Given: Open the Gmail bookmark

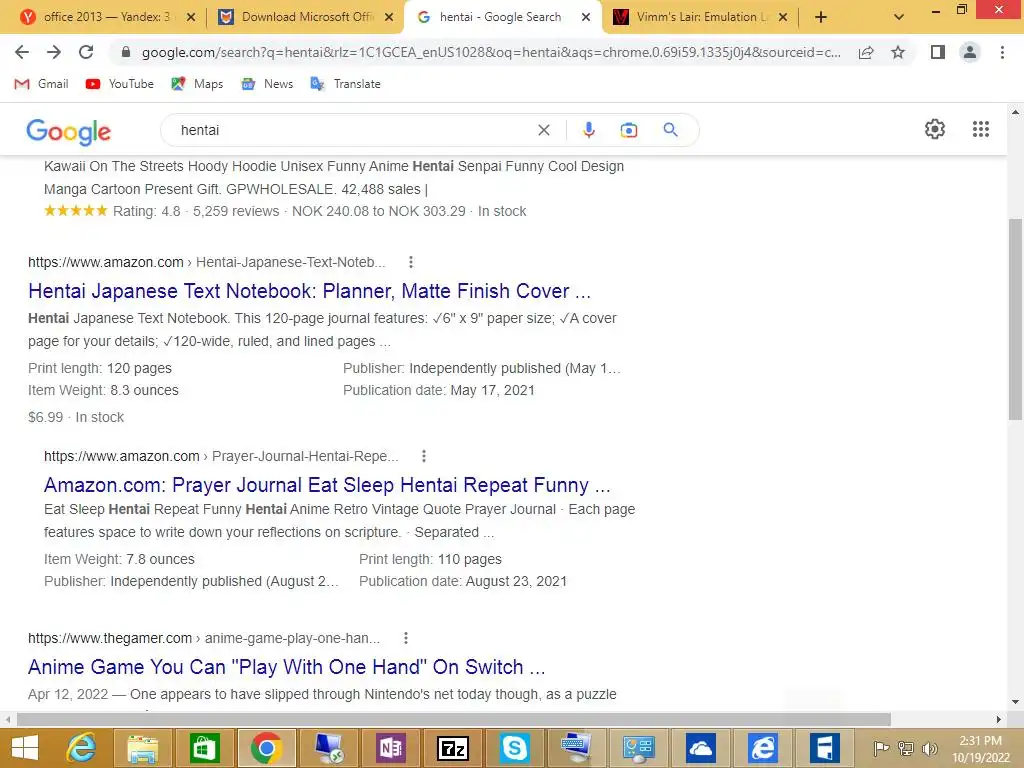Looking at the screenshot, I should click(x=41, y=84).
